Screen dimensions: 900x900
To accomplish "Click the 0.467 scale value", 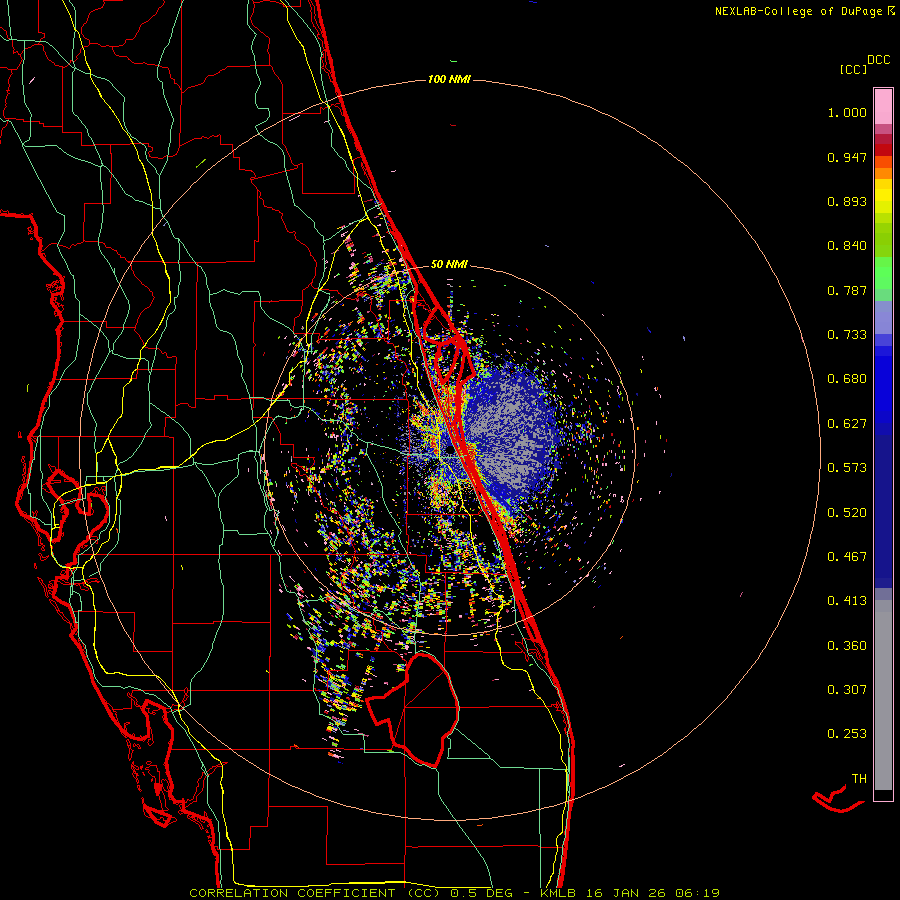I will point(847,557).
